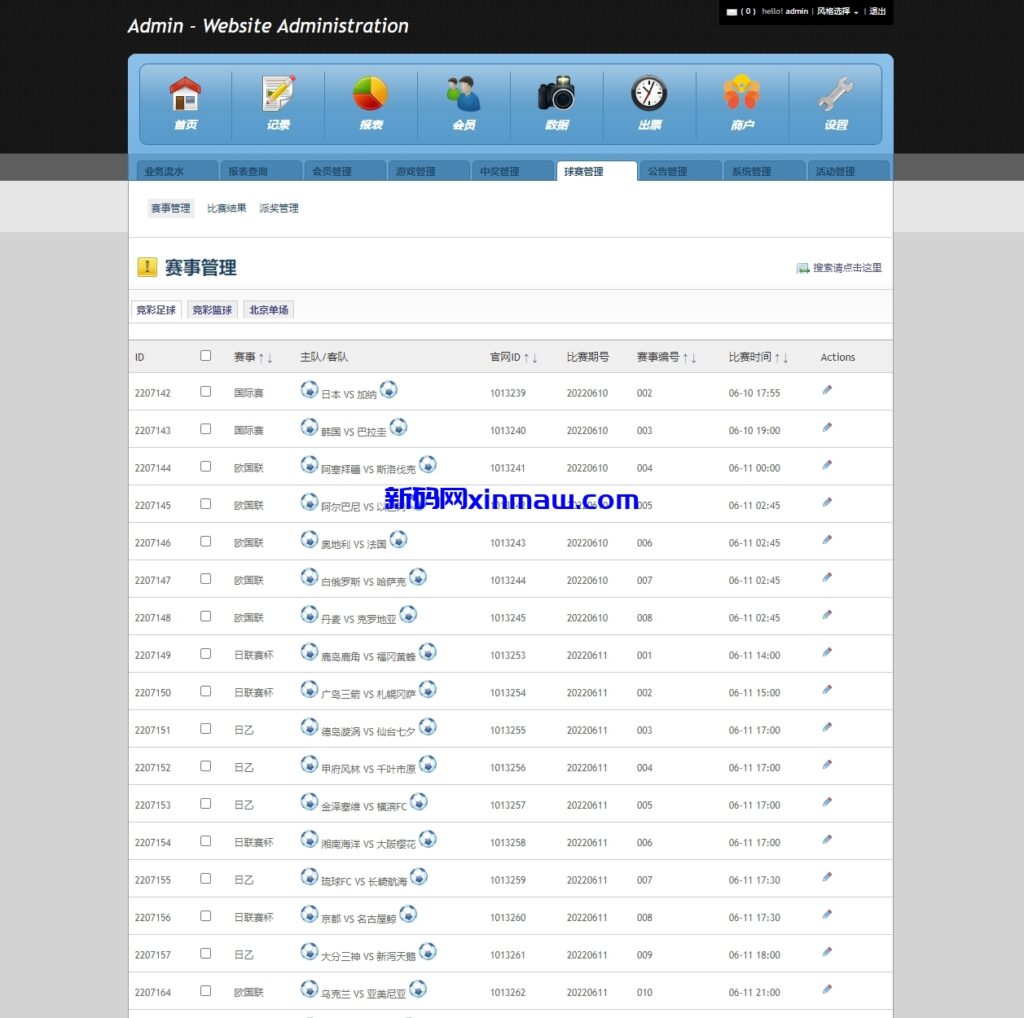This screenshot has height=1018, width=1024.
Task: Check the checkbox on row 2207150
Action: pyautogui.click(x=205, y=690)
